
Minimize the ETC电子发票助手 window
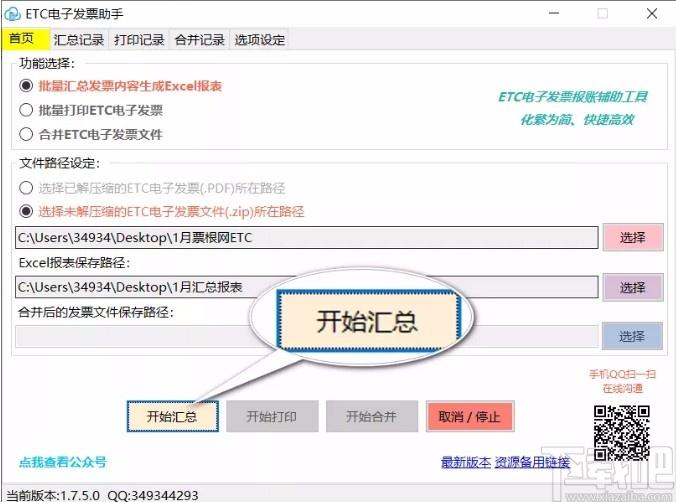(x=554, y=13)
